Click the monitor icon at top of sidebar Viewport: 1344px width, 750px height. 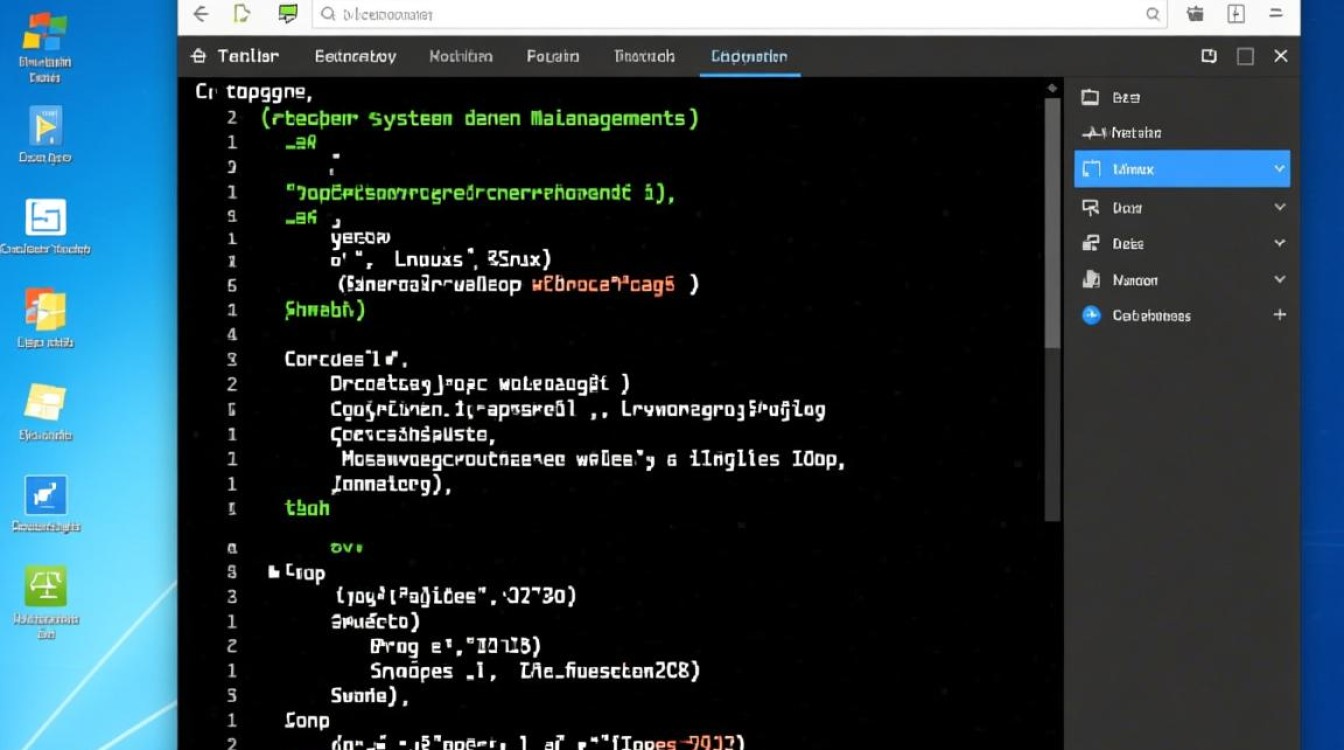pyautogui.click(x=1091, y=97)
